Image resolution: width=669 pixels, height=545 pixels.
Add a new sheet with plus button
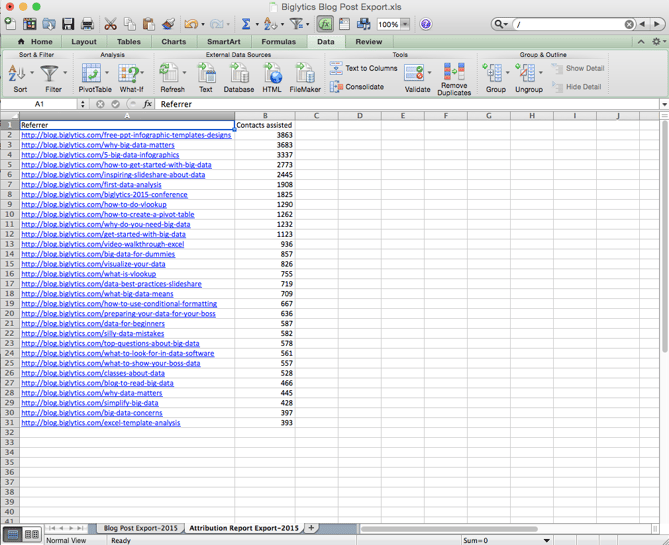[311, 528]
